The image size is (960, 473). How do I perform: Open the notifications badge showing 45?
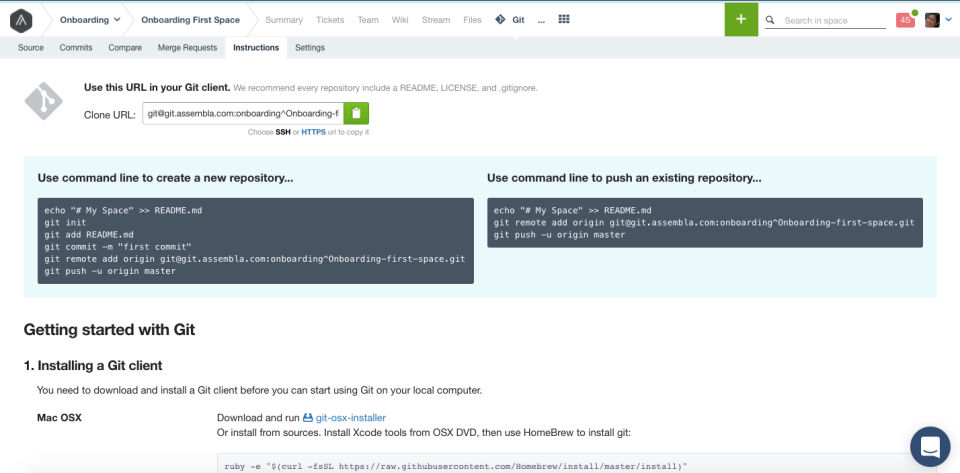[905, 20]
